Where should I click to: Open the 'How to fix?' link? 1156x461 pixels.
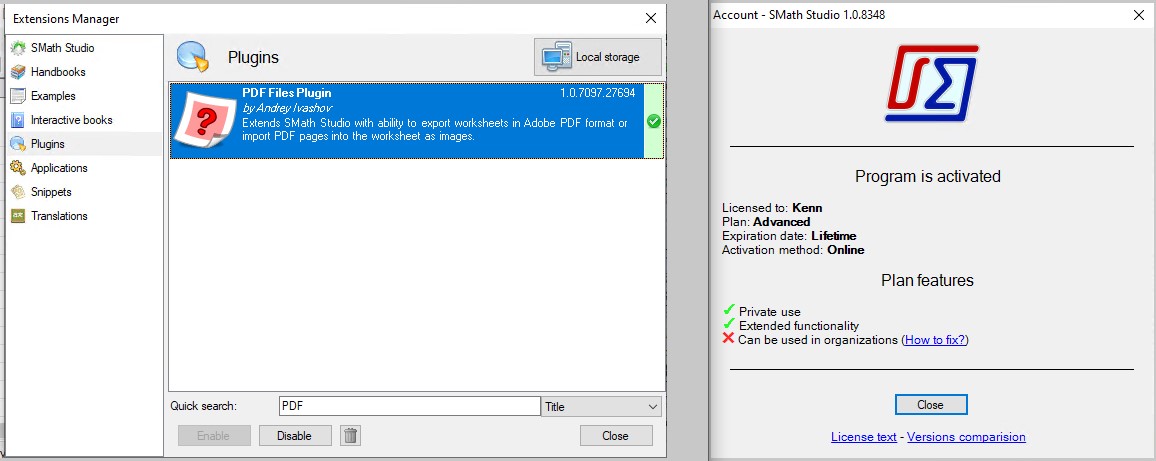pos(935,340)
